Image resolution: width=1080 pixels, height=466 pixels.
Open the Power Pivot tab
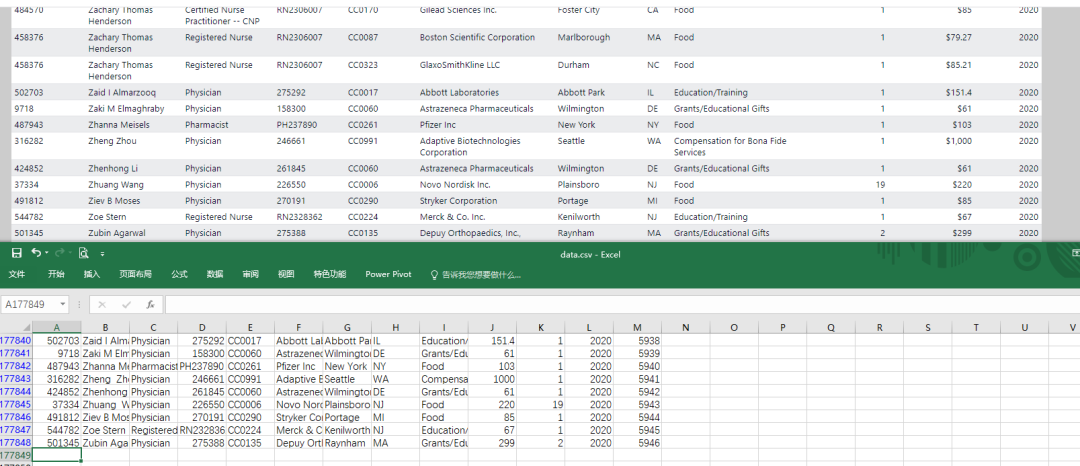pos(388,274)
